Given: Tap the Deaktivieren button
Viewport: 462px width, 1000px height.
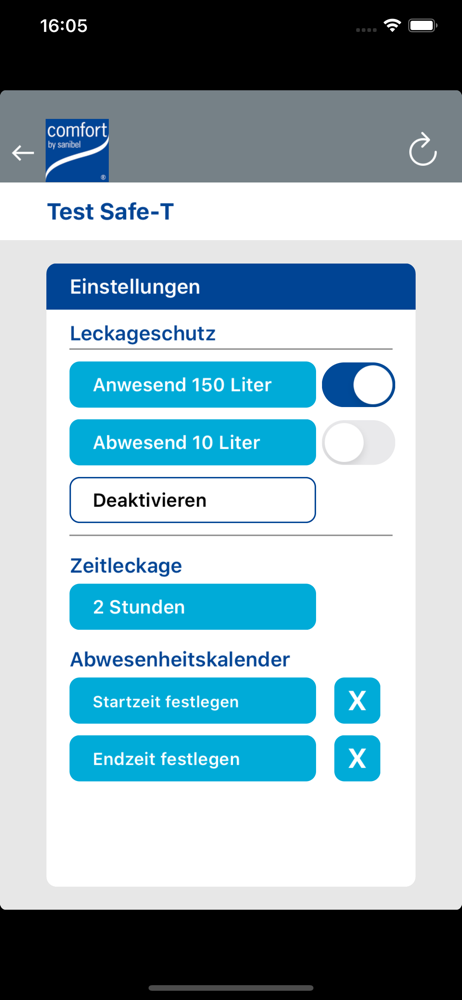Looking at the screenshot, I should [193, 500].
